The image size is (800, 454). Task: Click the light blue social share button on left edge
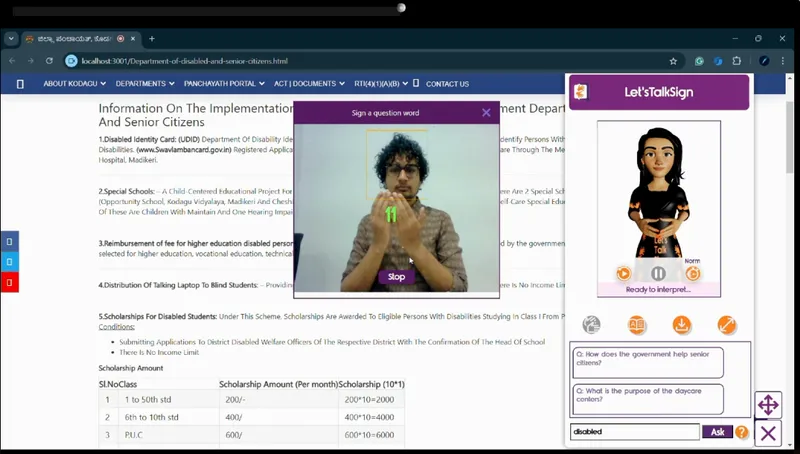(x=9, y=262)
